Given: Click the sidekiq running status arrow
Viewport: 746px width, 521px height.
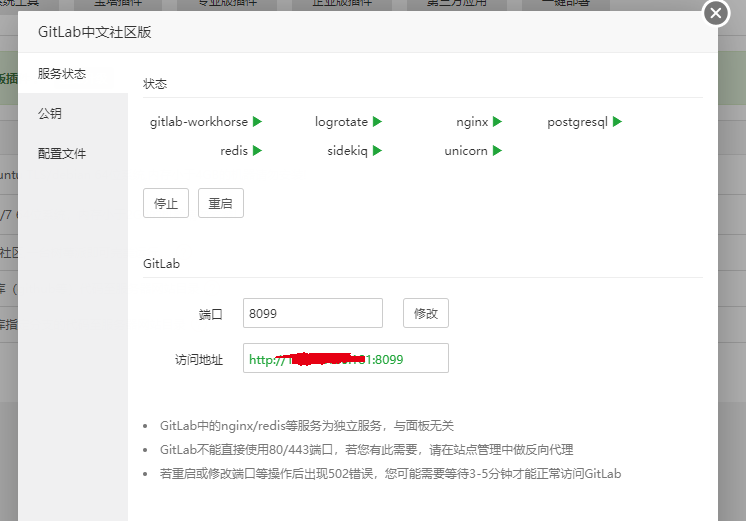Looking at the screenshot, I should (377, 151).
